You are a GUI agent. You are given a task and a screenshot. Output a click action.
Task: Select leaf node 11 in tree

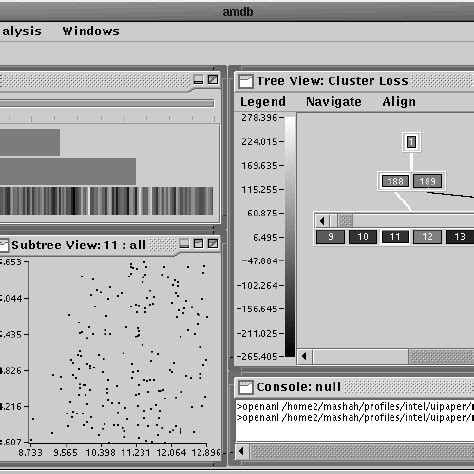coord(395,237)
